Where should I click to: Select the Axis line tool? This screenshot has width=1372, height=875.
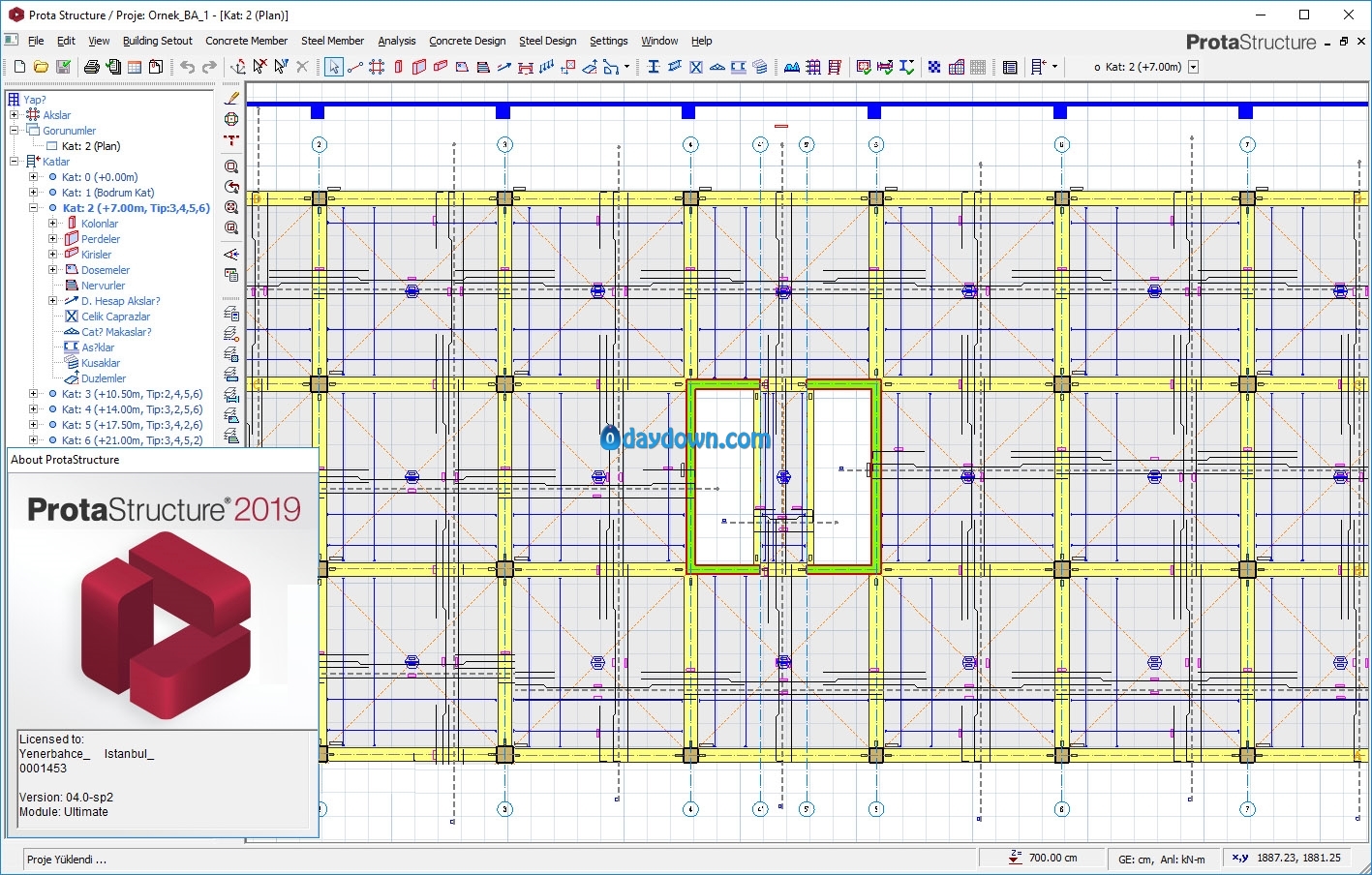354,67
